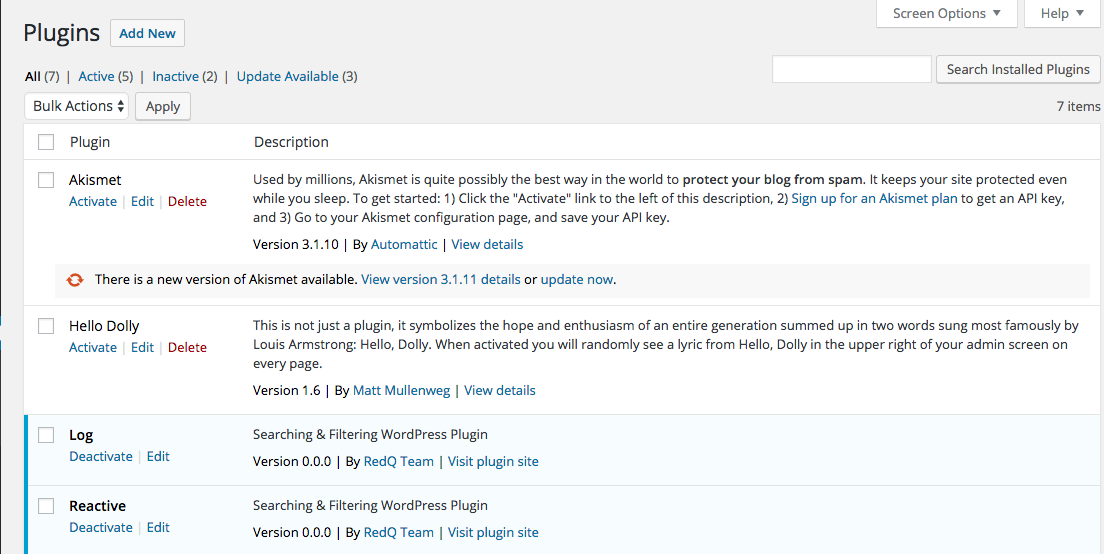The height and width of the screenshot is (554, 1104).
Task: Open the Bulk Actions dropdown
Action: 77,106
